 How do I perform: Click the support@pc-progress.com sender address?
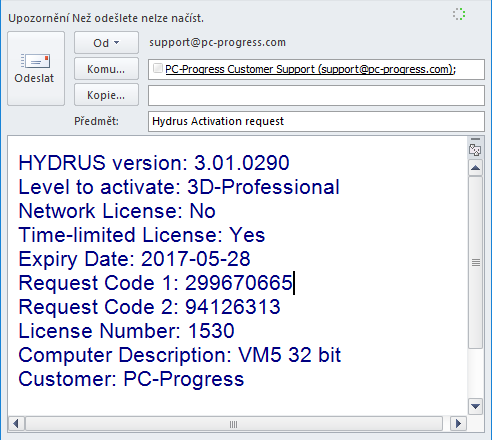point(217,43)
